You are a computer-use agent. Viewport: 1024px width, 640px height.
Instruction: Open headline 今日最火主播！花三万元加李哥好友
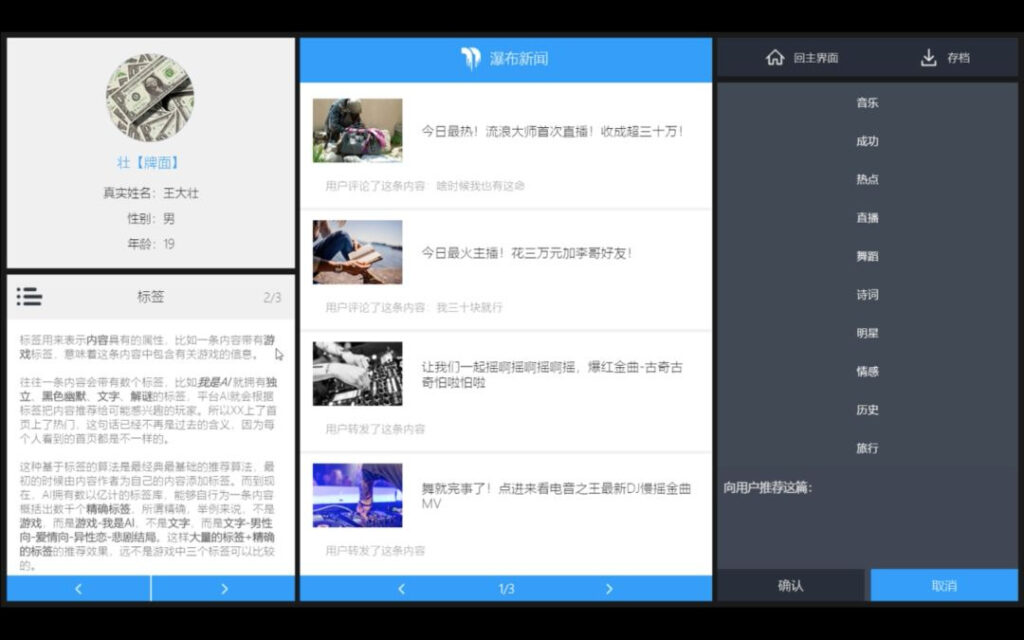(526, 253)
